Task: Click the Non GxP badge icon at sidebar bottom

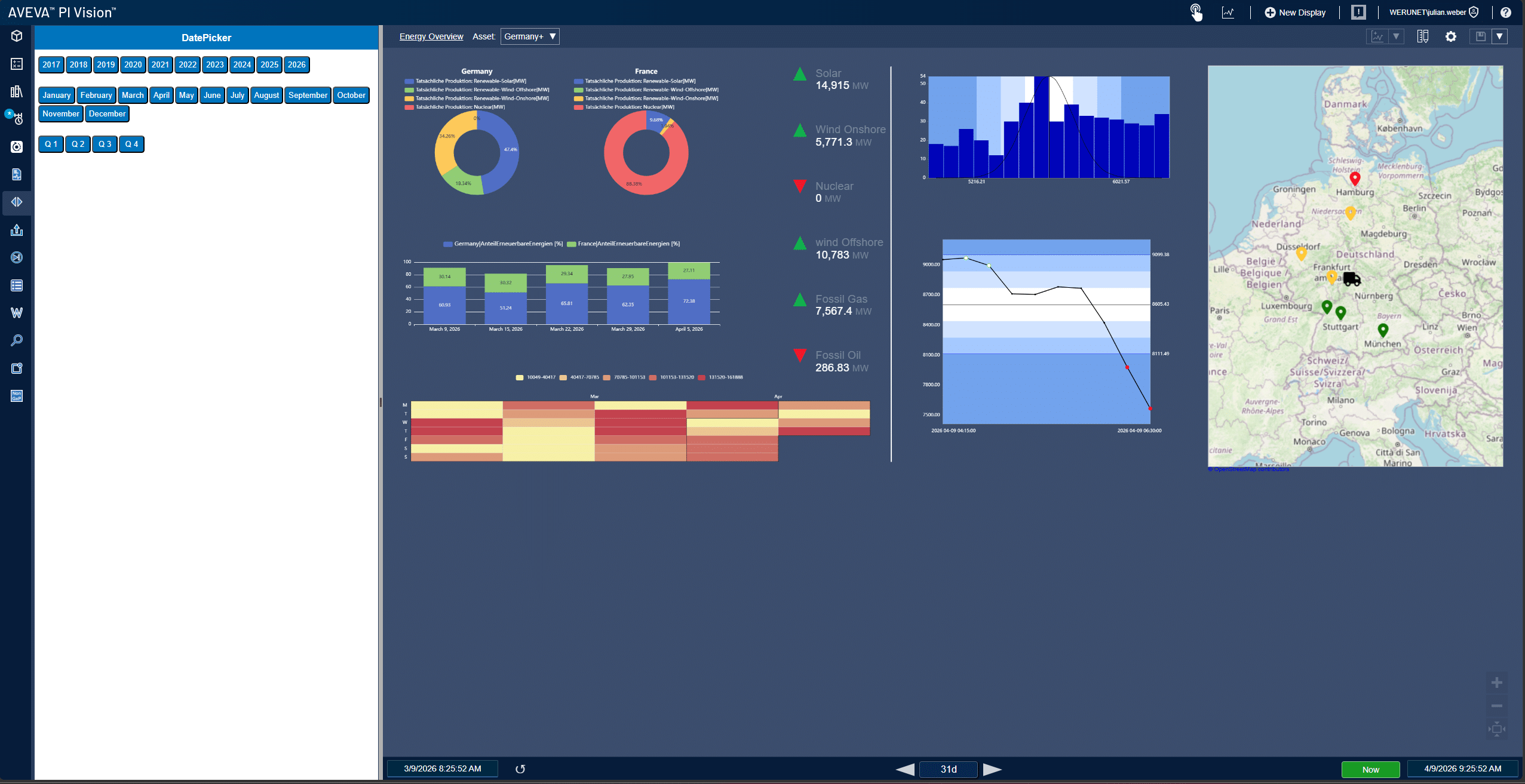Action: 16,395
